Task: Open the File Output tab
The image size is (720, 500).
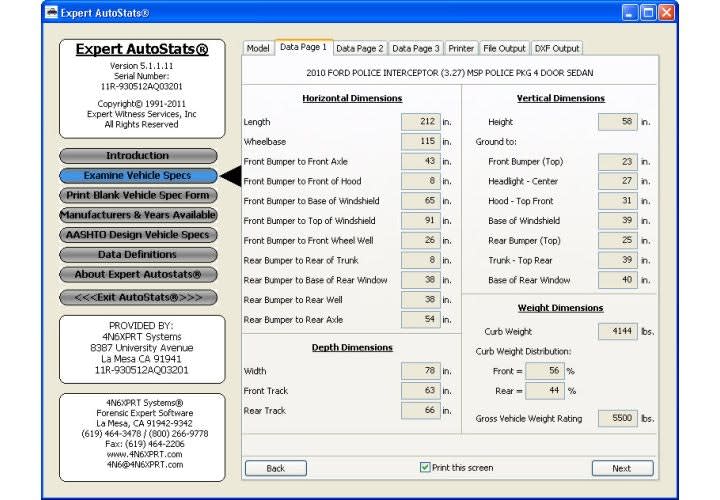Action: tap(504, 48)
